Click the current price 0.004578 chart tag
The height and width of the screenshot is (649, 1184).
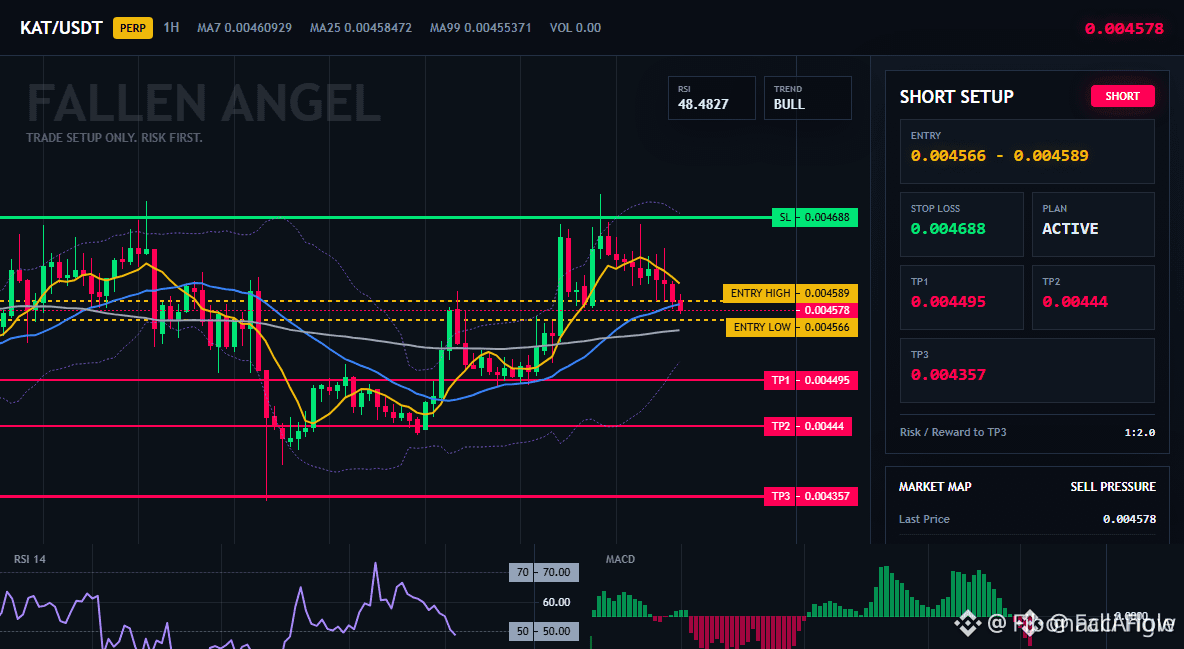coord(826,311)
